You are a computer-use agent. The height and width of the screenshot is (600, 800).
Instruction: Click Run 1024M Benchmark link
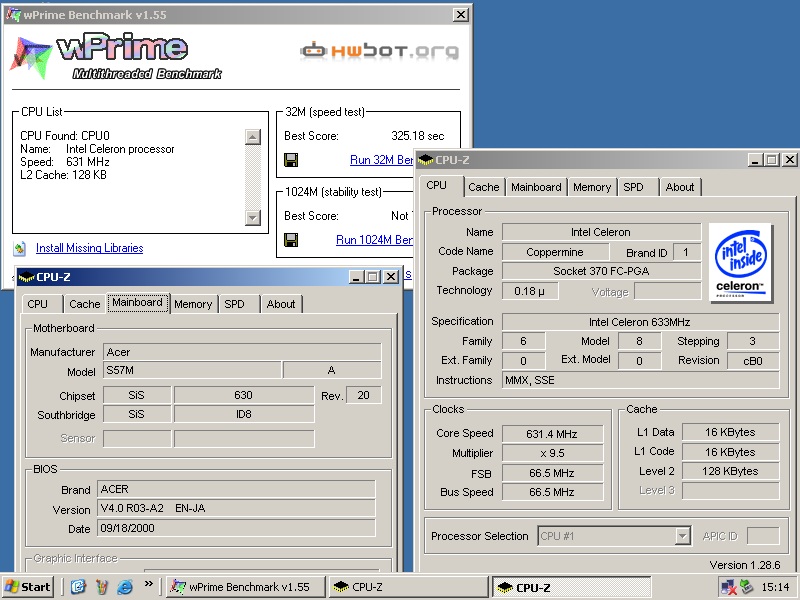pyautogui.click(x=374, y=240)
